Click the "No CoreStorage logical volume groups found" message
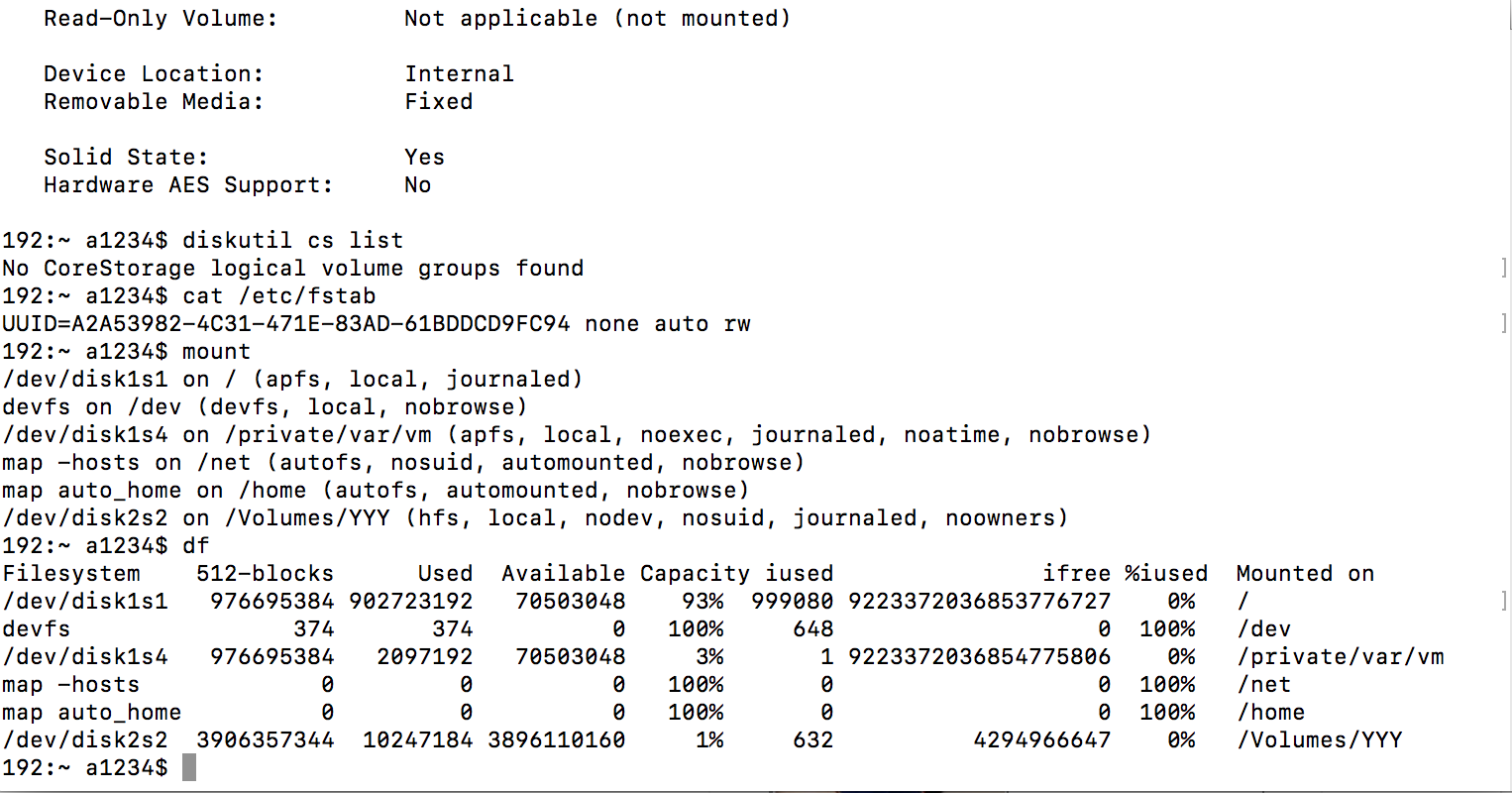This screenshot has height=793, width=1512. 293,269
